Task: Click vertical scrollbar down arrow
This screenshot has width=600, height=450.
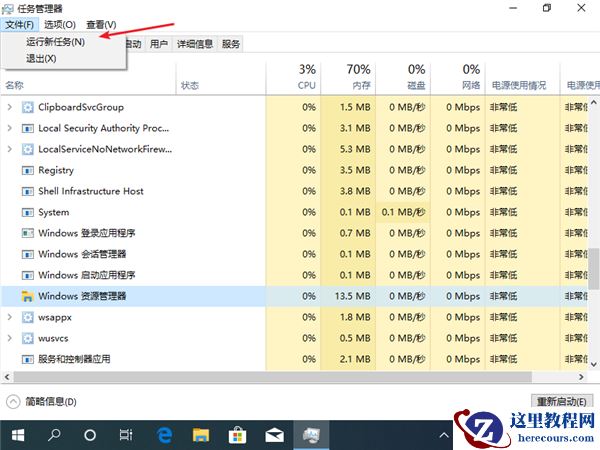Action: point(593,364)
